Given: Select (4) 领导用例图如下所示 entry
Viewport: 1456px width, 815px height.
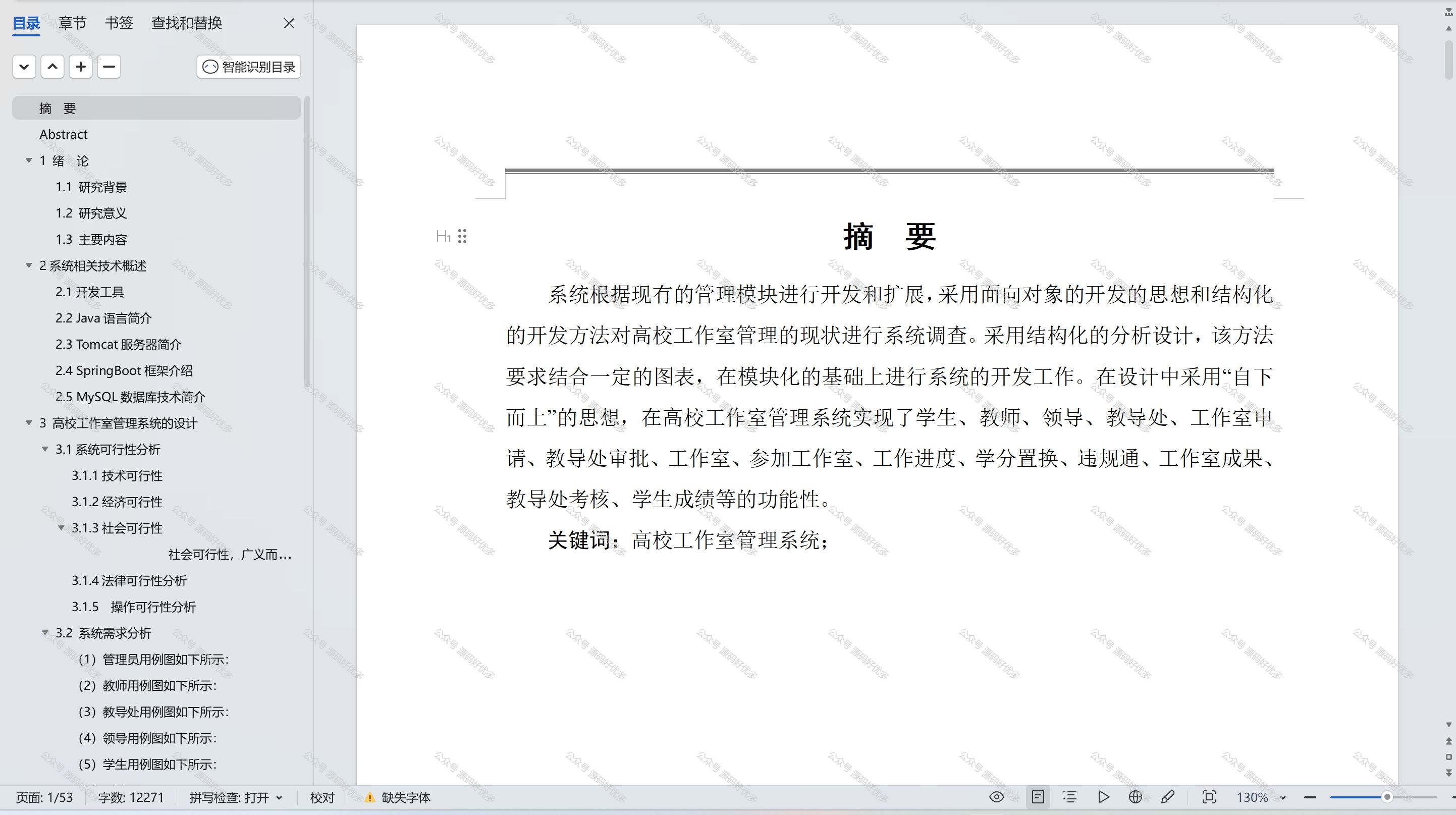Looking at the screenshot, I should [147, 738].
